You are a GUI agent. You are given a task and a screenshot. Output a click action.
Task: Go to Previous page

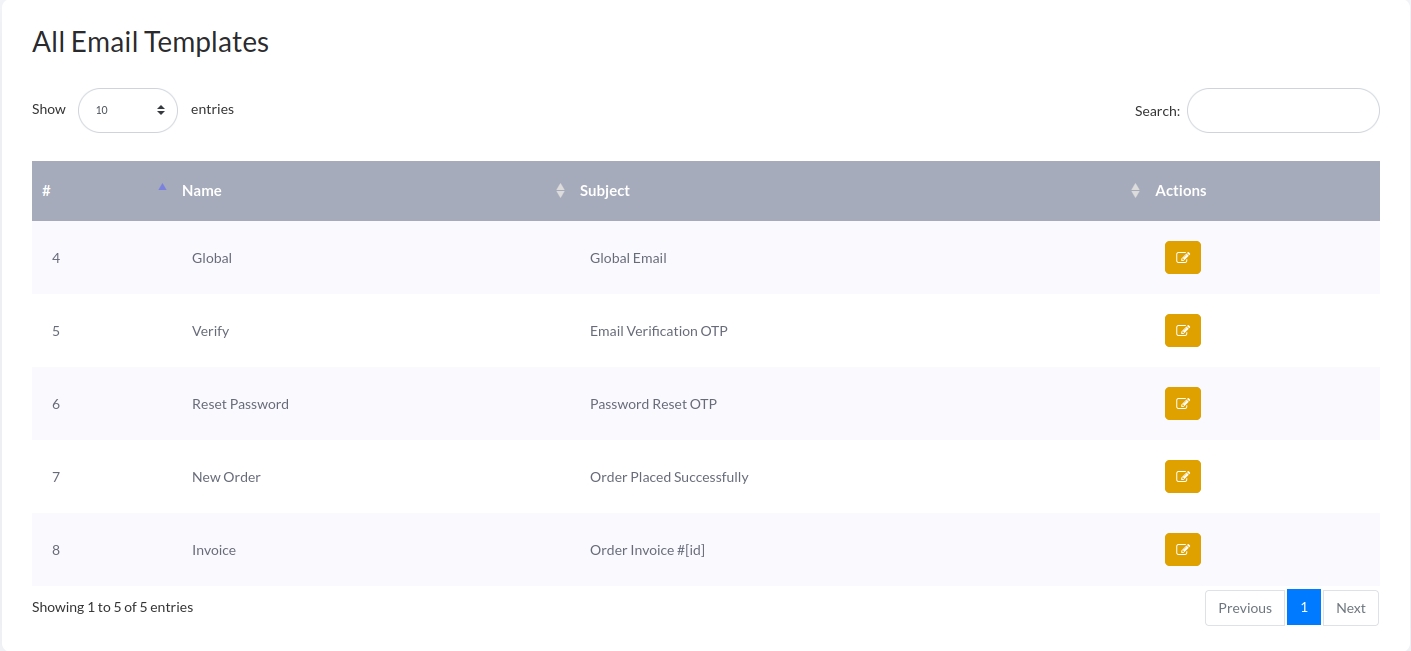point(1244,608)
